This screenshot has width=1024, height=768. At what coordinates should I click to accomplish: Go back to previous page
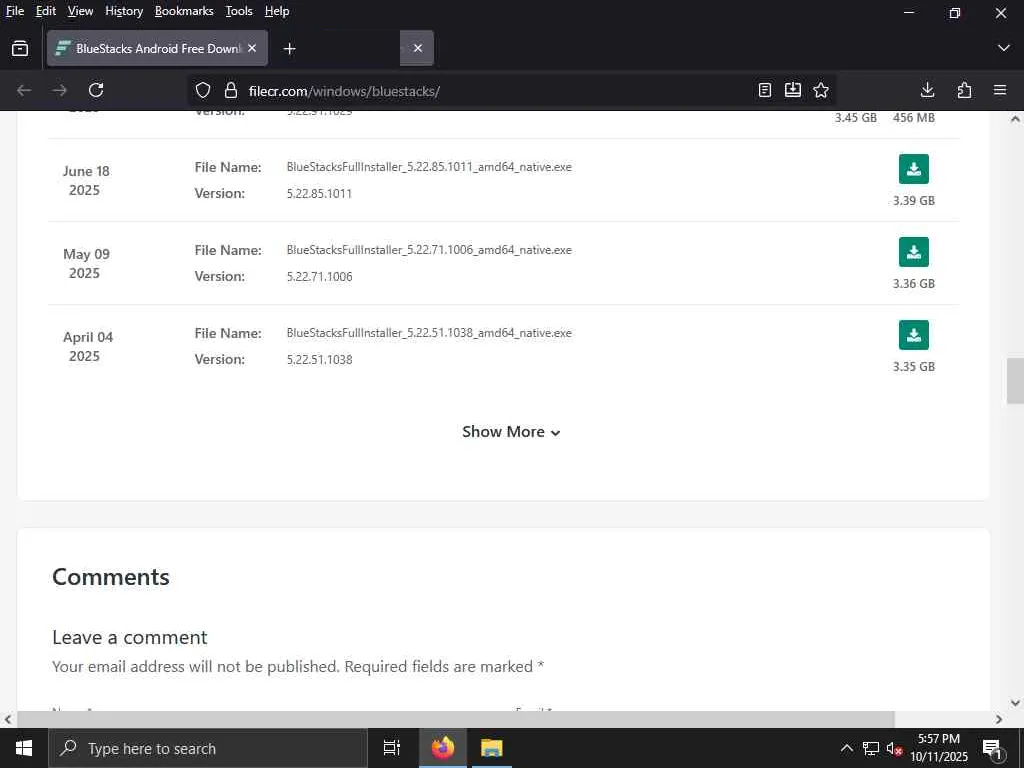click(x=24, y=90)
